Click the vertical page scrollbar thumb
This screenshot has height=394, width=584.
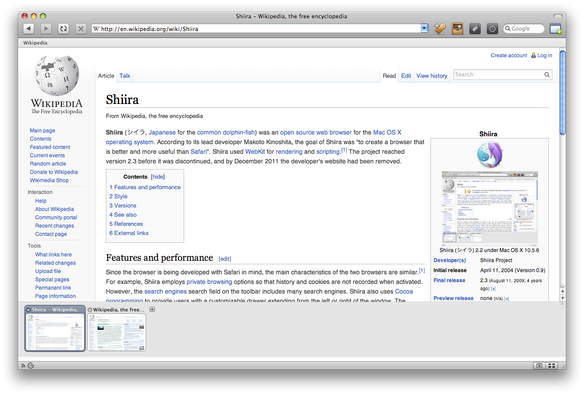562,92
